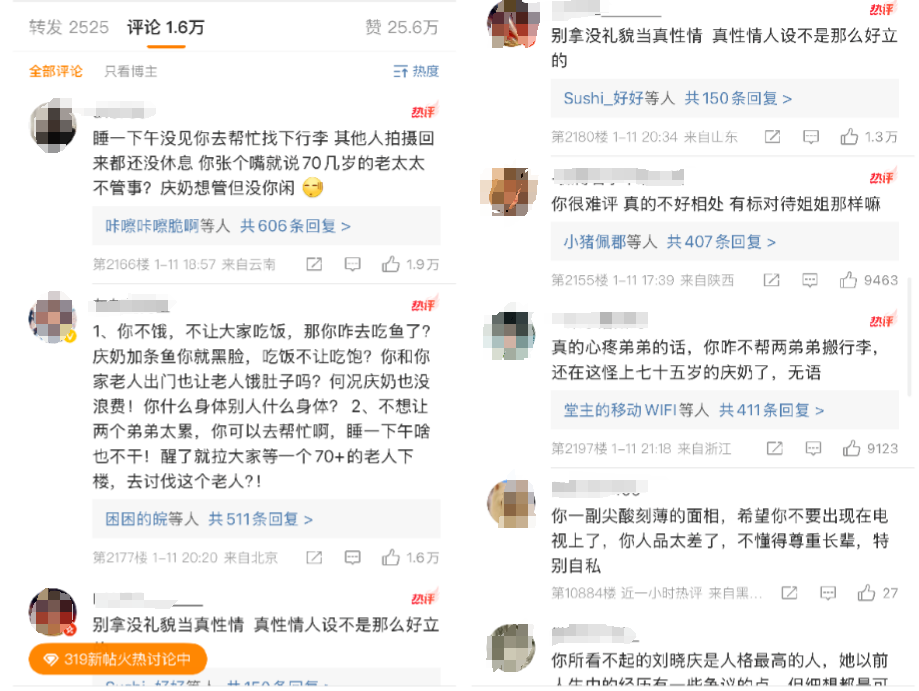Like the comment showing 9463 likes
919x691 pixels.
pos(848,280)
